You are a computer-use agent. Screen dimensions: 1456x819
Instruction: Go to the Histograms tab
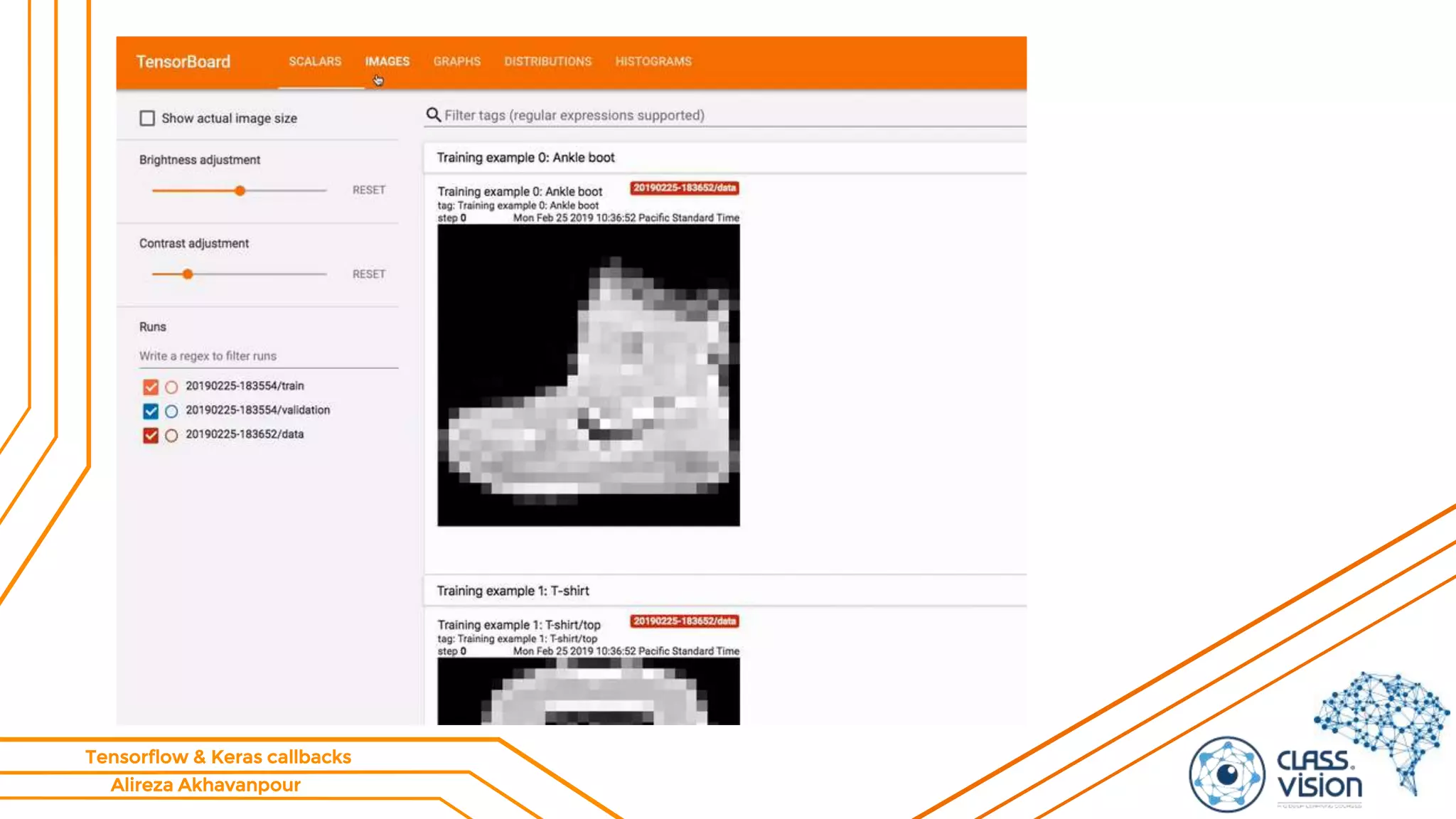tap(653, 61)
